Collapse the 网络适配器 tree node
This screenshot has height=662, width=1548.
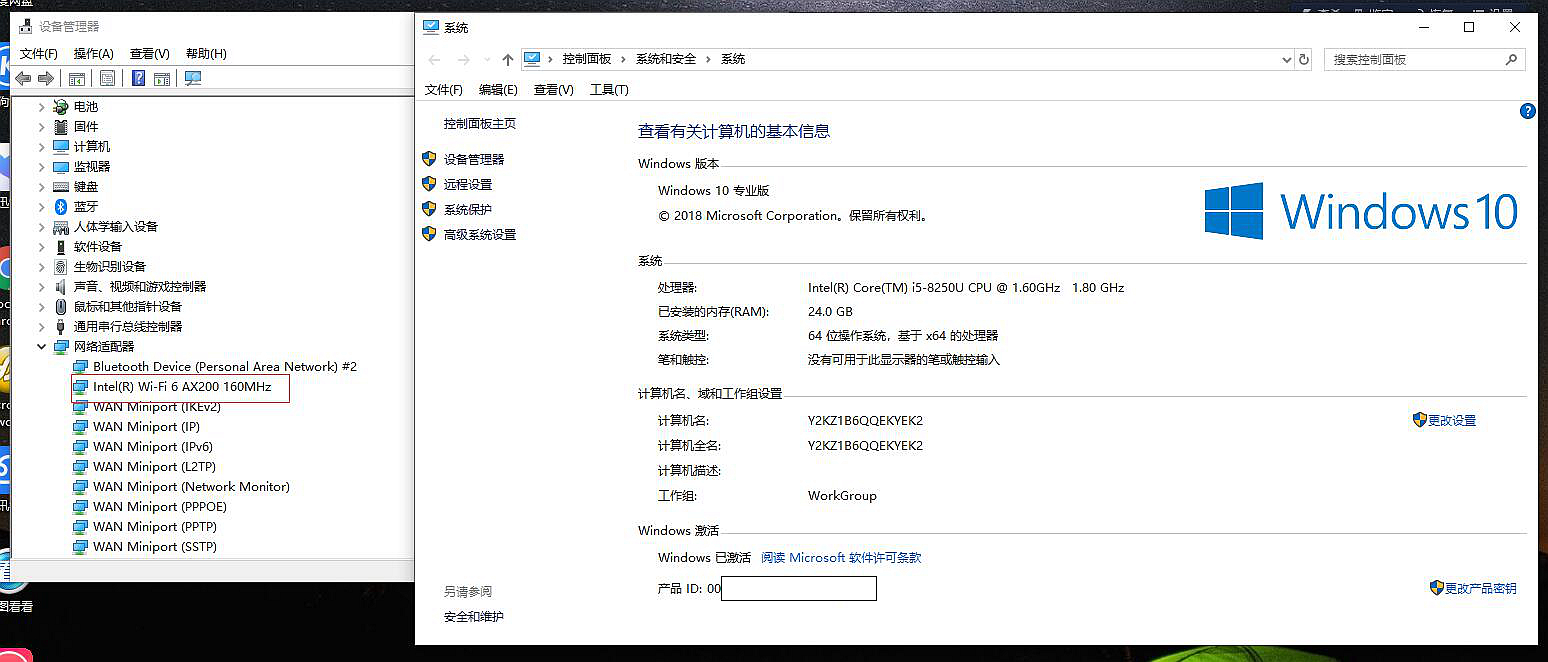[x=41, y=346]
